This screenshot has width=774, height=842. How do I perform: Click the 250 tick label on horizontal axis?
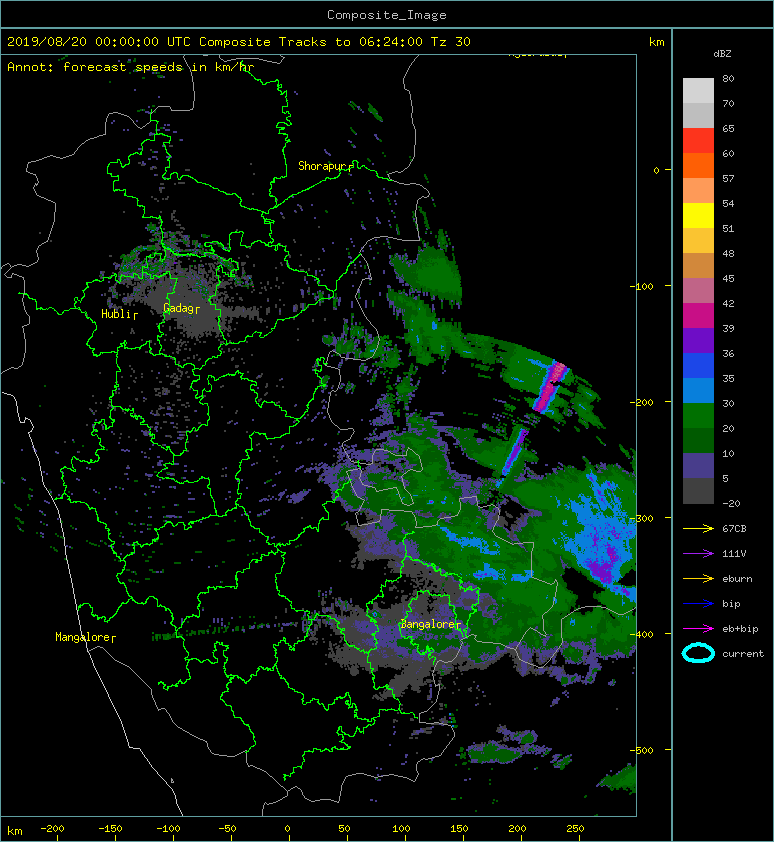[575, 829]
